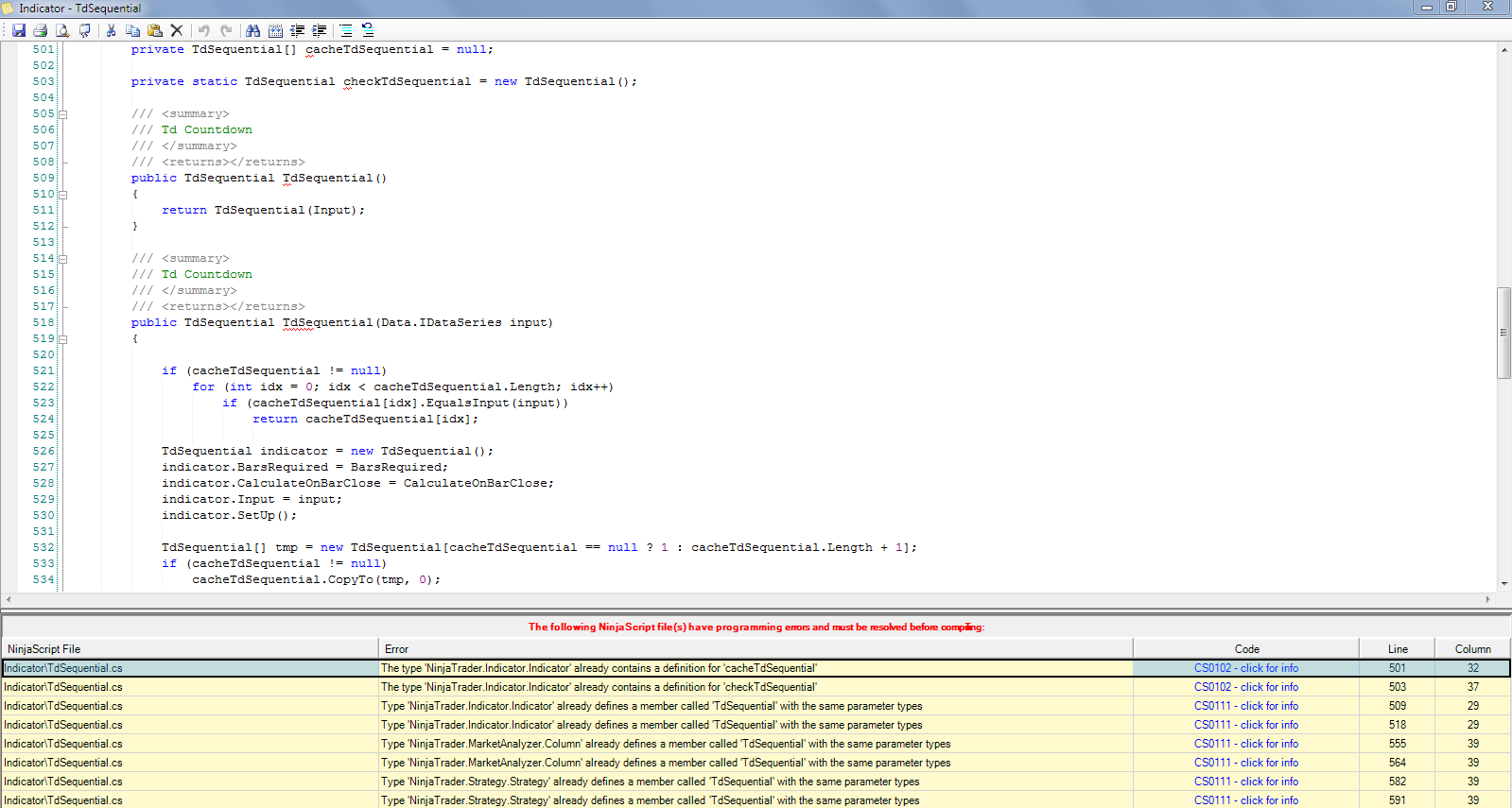Open CS0111 info link for line 518
Image resolution: width=1512 pixels, height=808 pixels.
coord(1245,725)
